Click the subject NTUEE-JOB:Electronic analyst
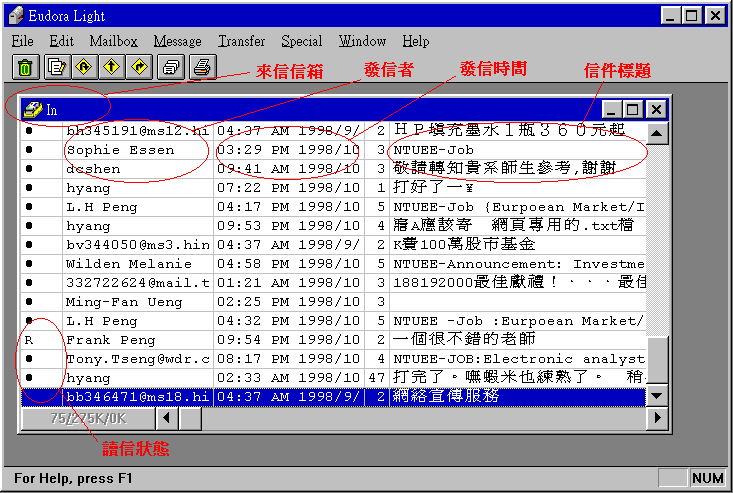Image resolution: width=733 pixels, height=493 pixels. (518, 359)
